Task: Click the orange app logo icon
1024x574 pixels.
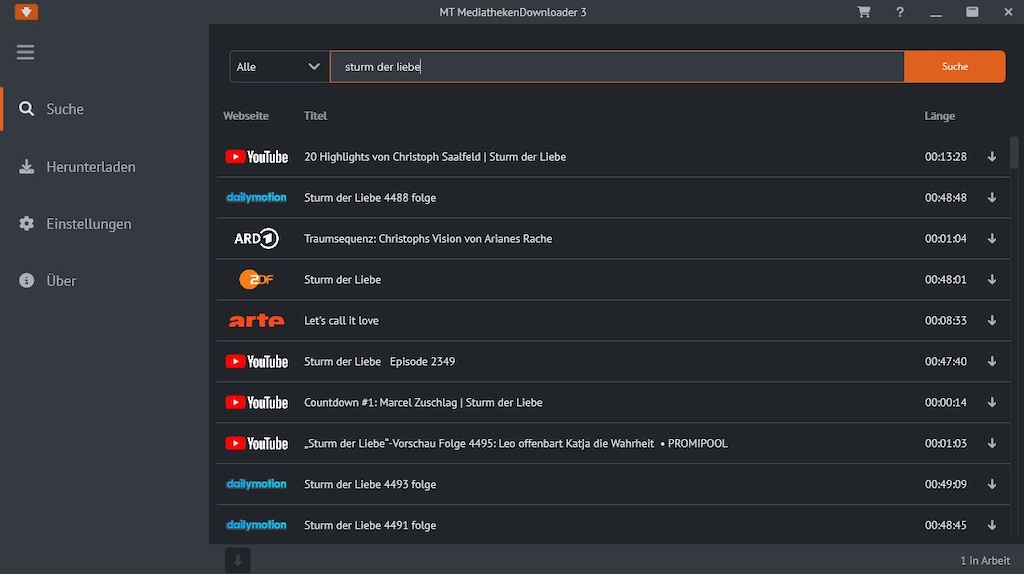Action: tap(27, 12)
